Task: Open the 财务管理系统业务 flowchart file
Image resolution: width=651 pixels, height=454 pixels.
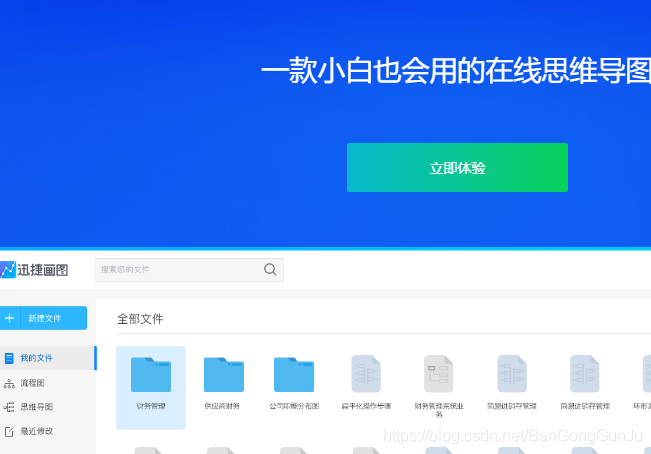Action: [x=439, y=386]
